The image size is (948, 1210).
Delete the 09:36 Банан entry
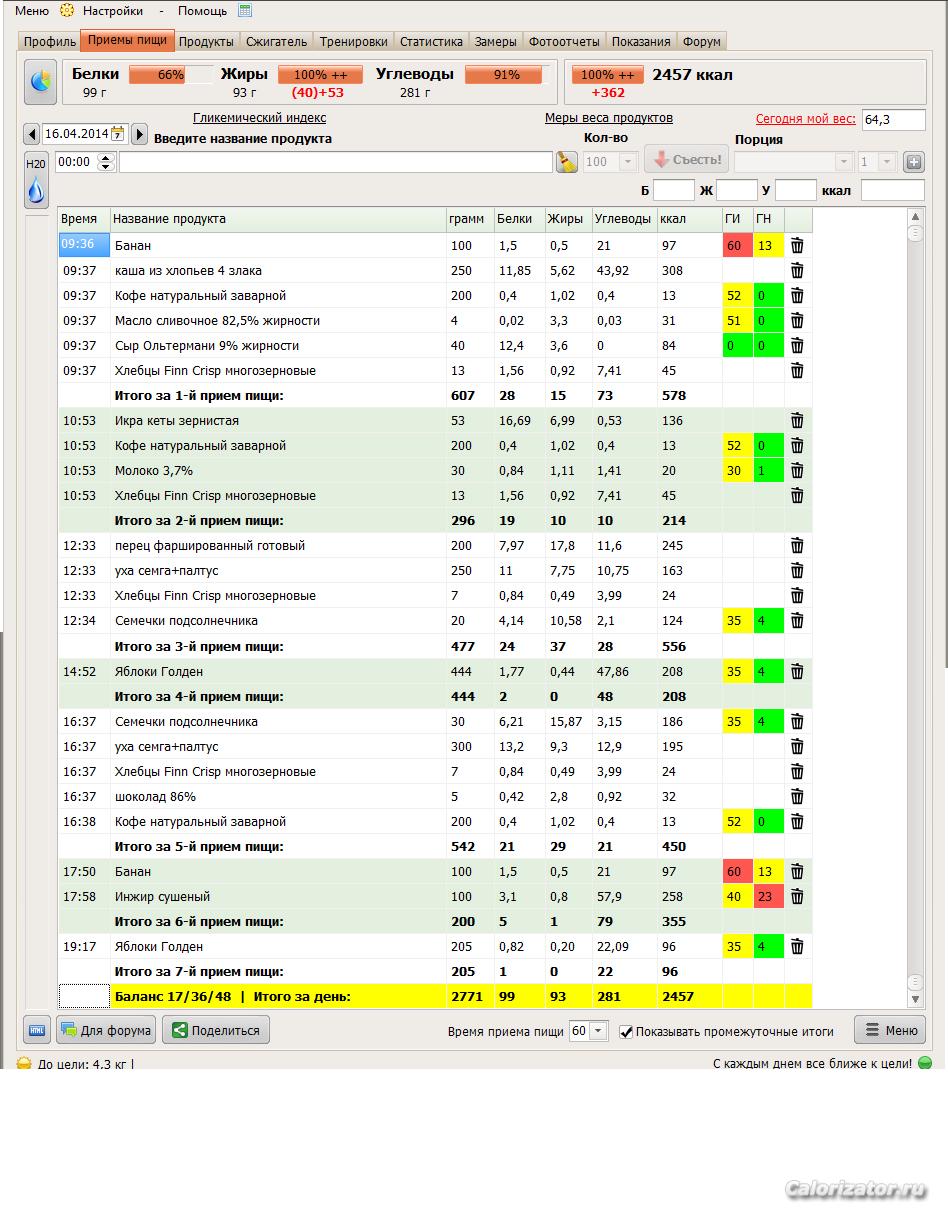[797, 245]
